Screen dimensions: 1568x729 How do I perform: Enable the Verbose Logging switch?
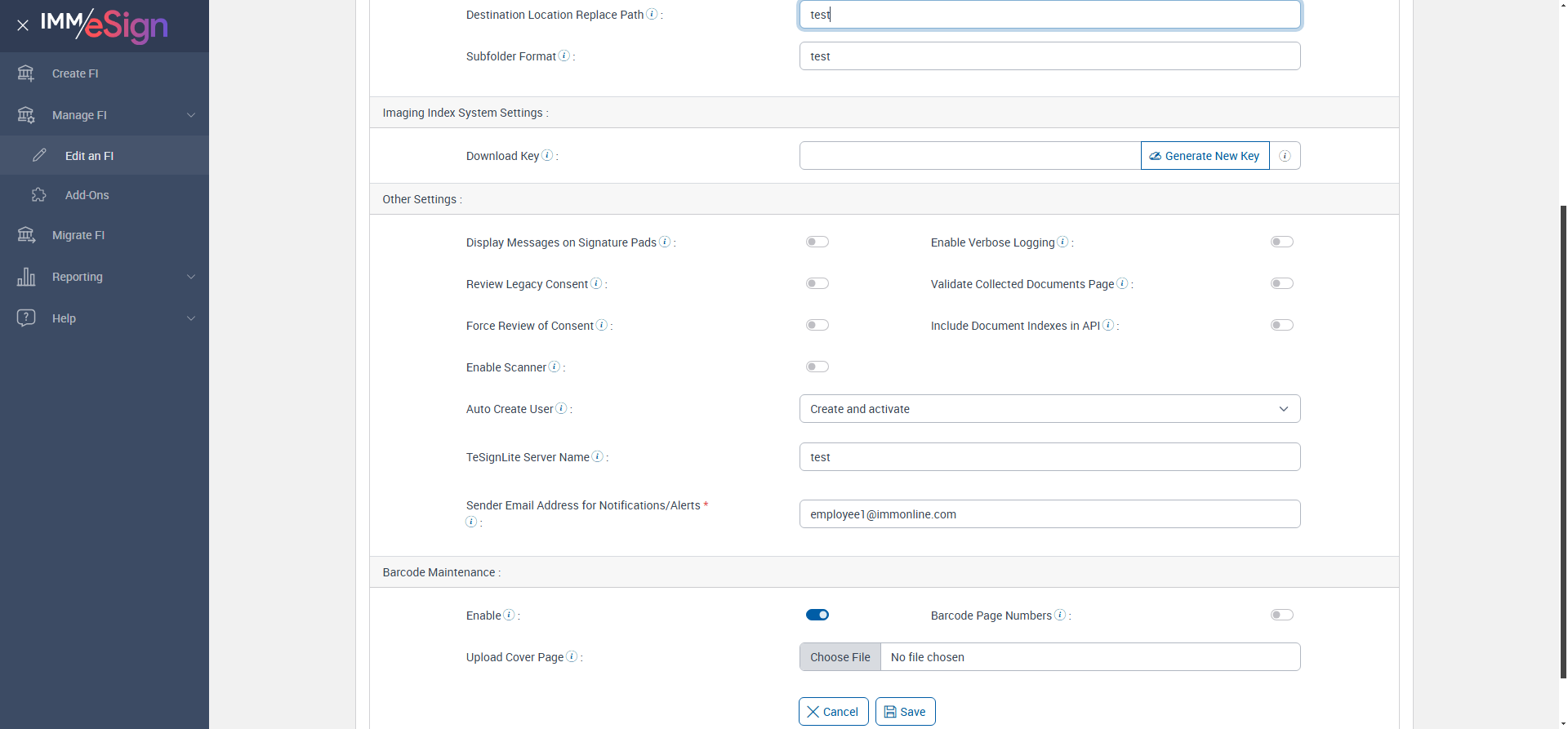point(1281,242)
